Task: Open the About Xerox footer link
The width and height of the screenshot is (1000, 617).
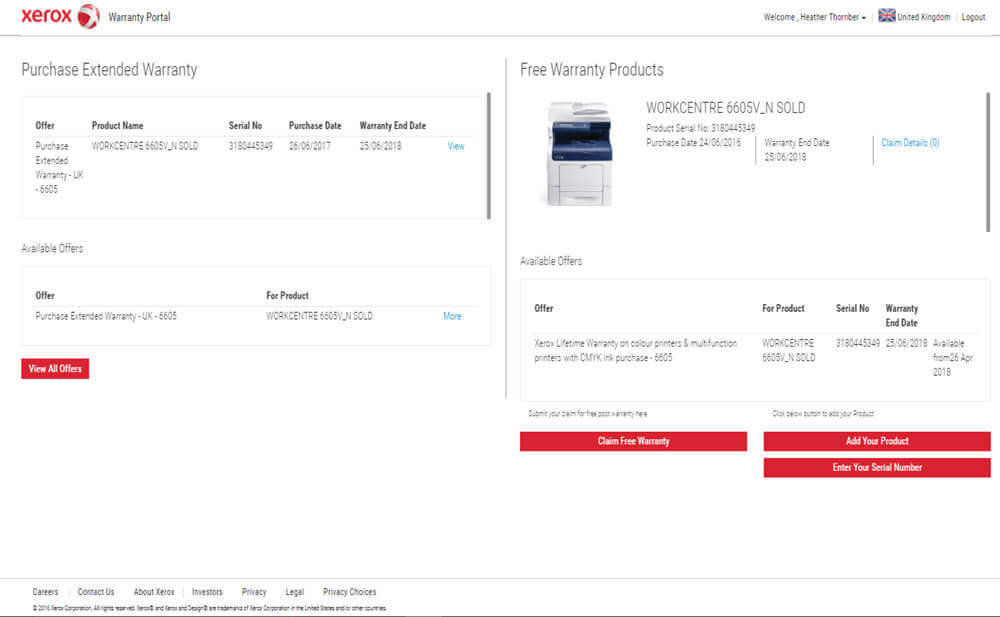Action: tap(154, 592)
